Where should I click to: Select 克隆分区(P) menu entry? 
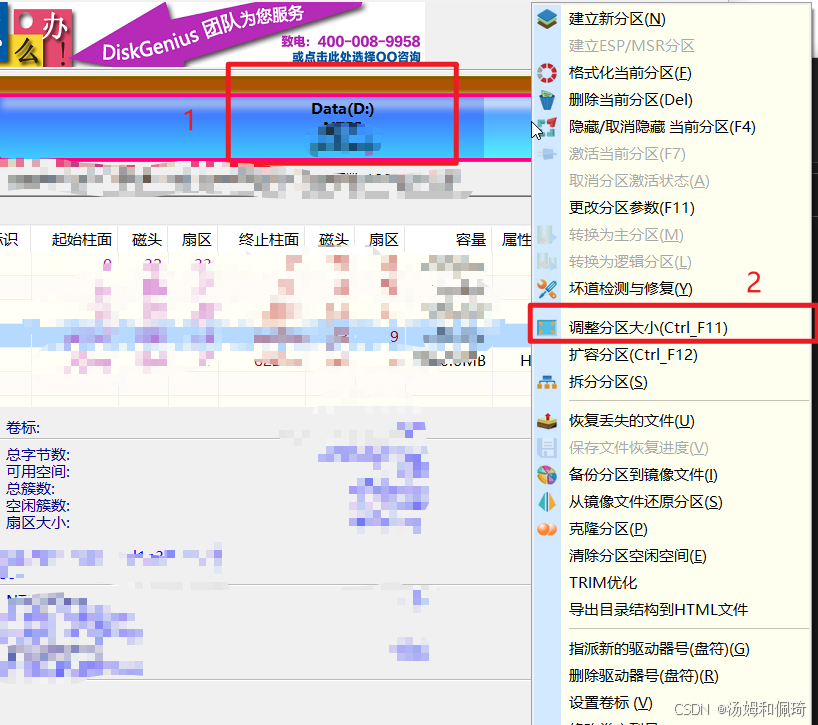point(608,529)
